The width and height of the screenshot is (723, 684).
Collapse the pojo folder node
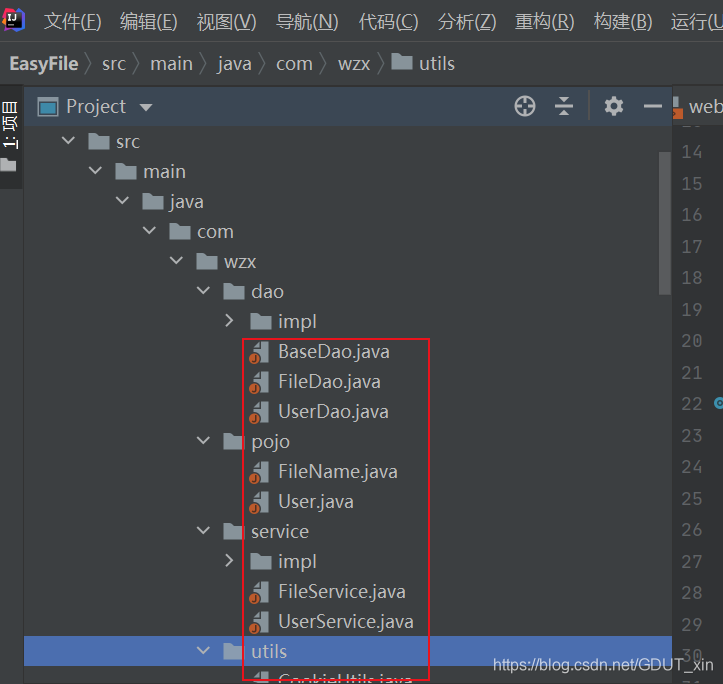pos(203,440)
